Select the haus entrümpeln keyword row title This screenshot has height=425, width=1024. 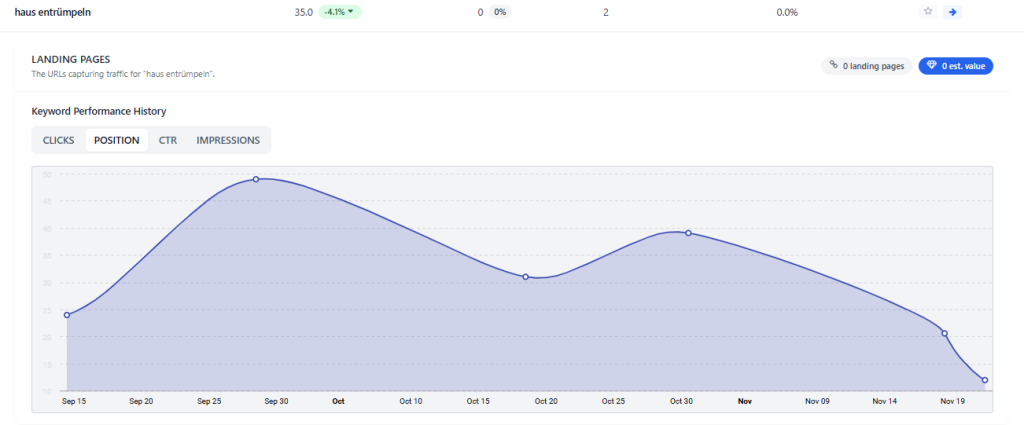click(x=52, y=12)
